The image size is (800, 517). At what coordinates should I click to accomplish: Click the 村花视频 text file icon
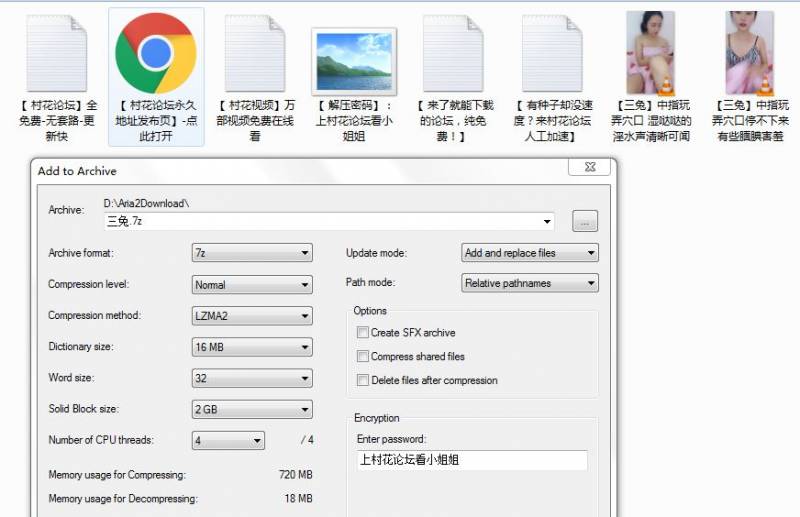254,53
